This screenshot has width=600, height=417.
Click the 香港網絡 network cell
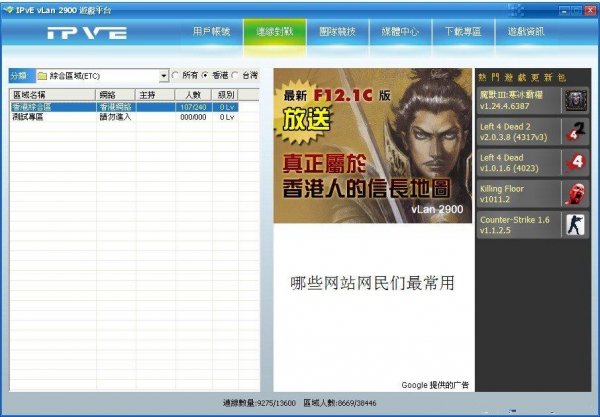(115, 107)
